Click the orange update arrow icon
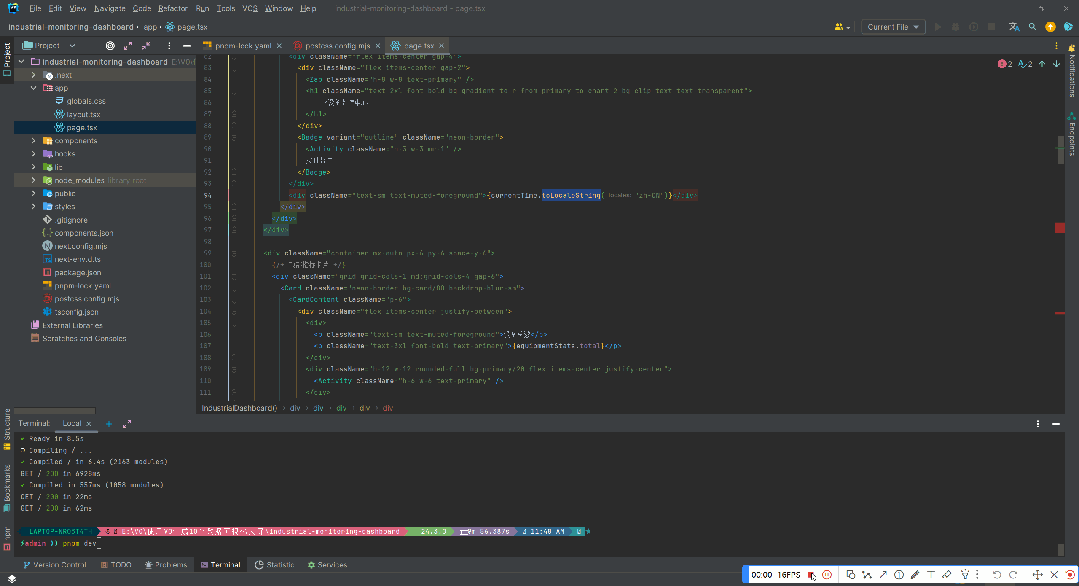1079x586 pixels. [1050, 27]
